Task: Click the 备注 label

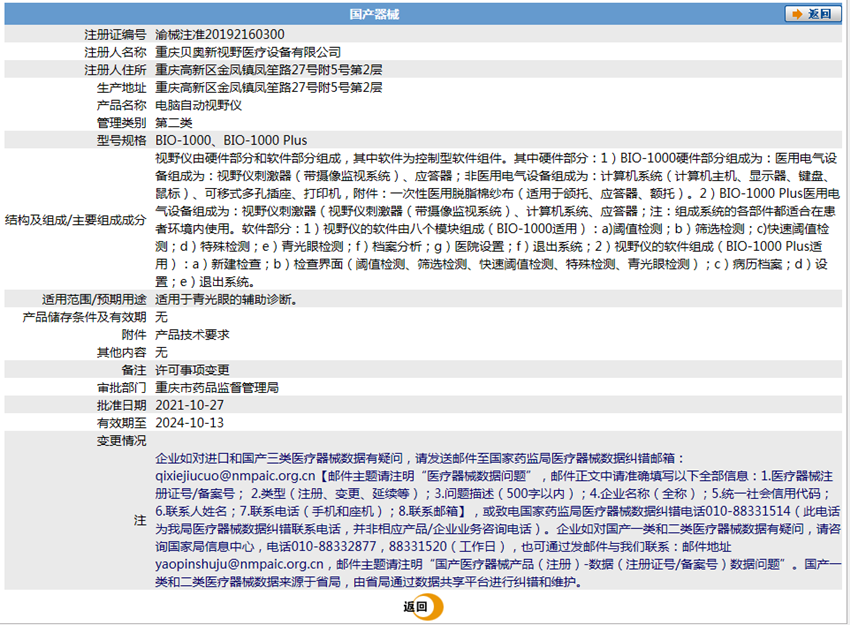Action: 134,370
